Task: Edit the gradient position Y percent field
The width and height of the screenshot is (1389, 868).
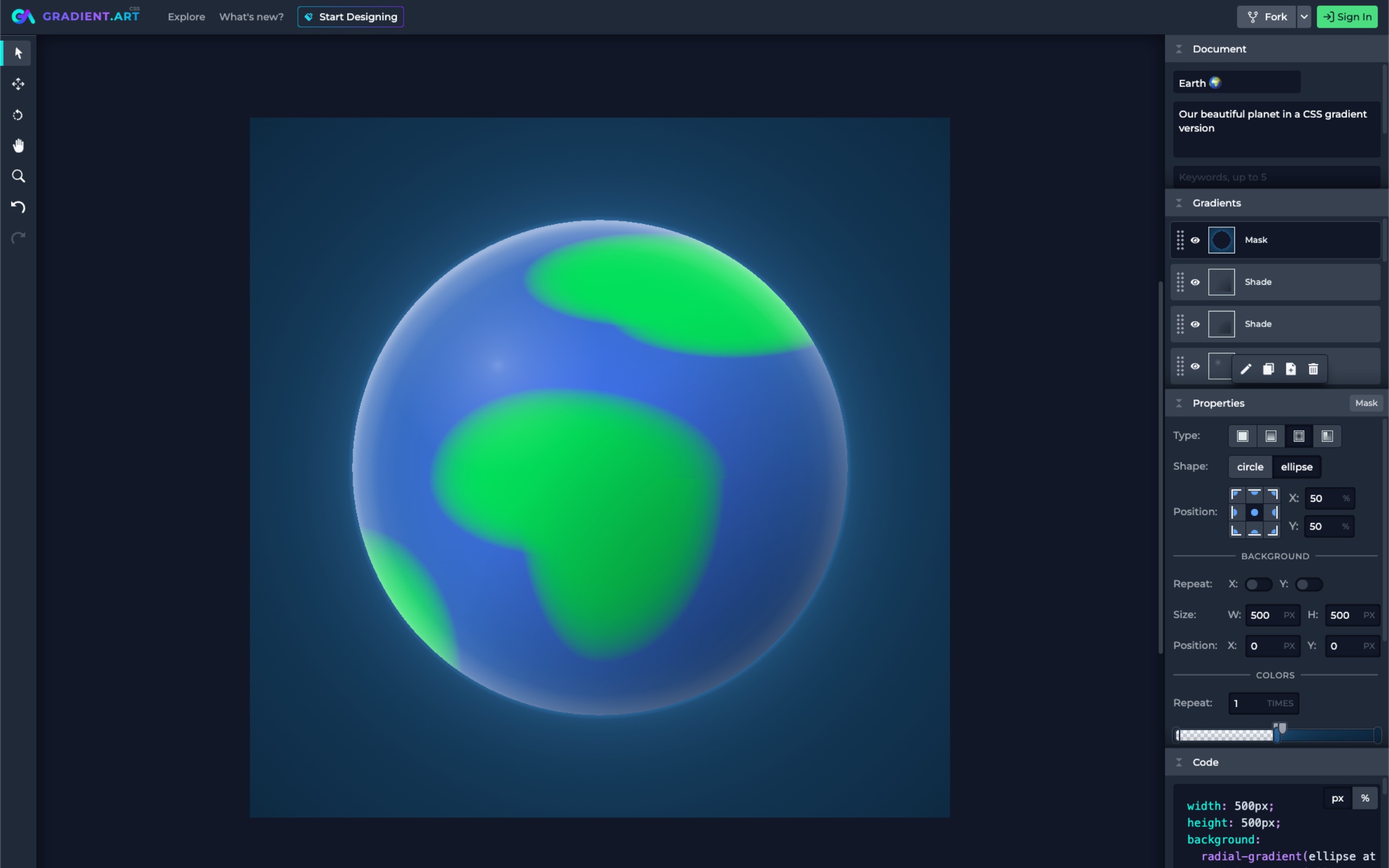Action: click(x=1329, y=526)
